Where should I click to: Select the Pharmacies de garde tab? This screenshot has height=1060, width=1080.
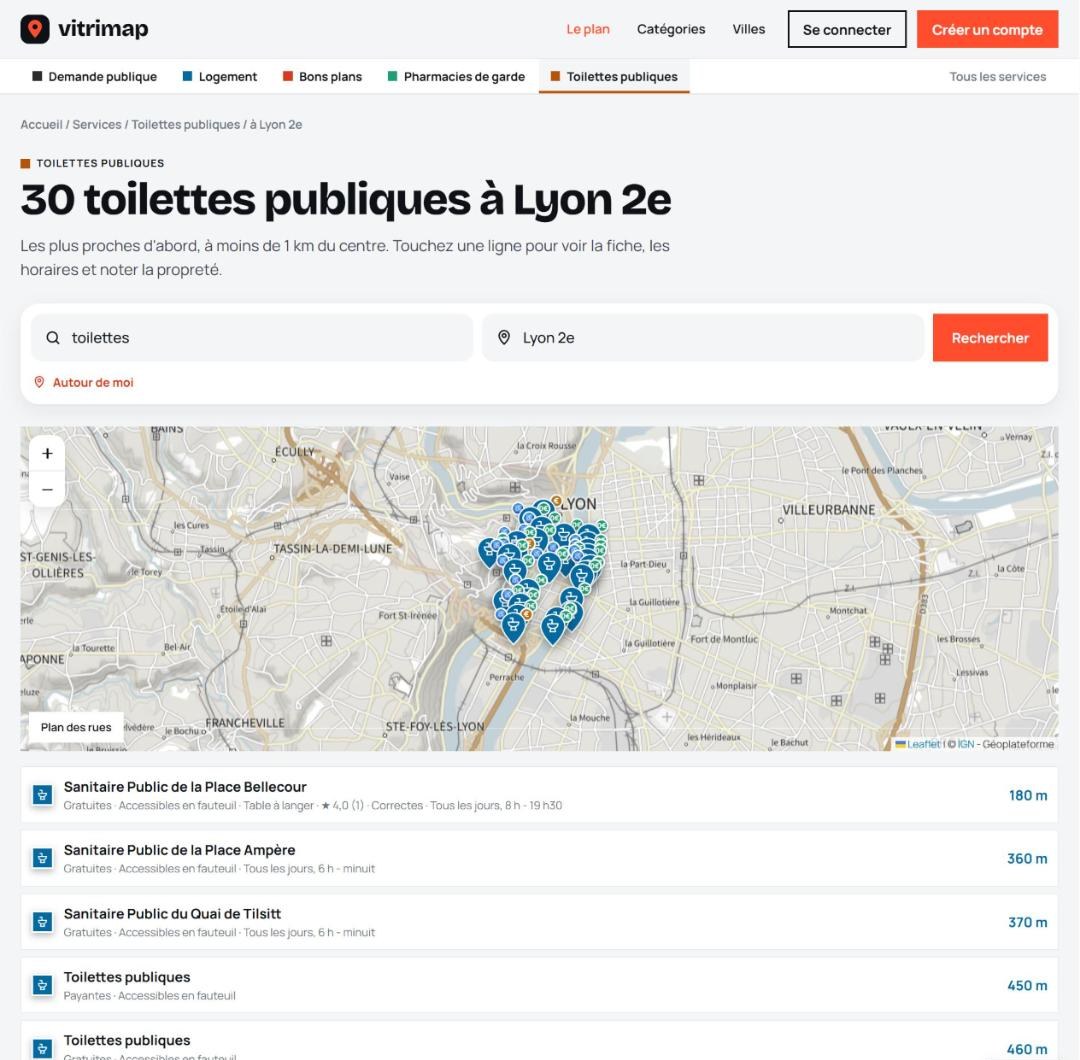[x=456, y=76]
